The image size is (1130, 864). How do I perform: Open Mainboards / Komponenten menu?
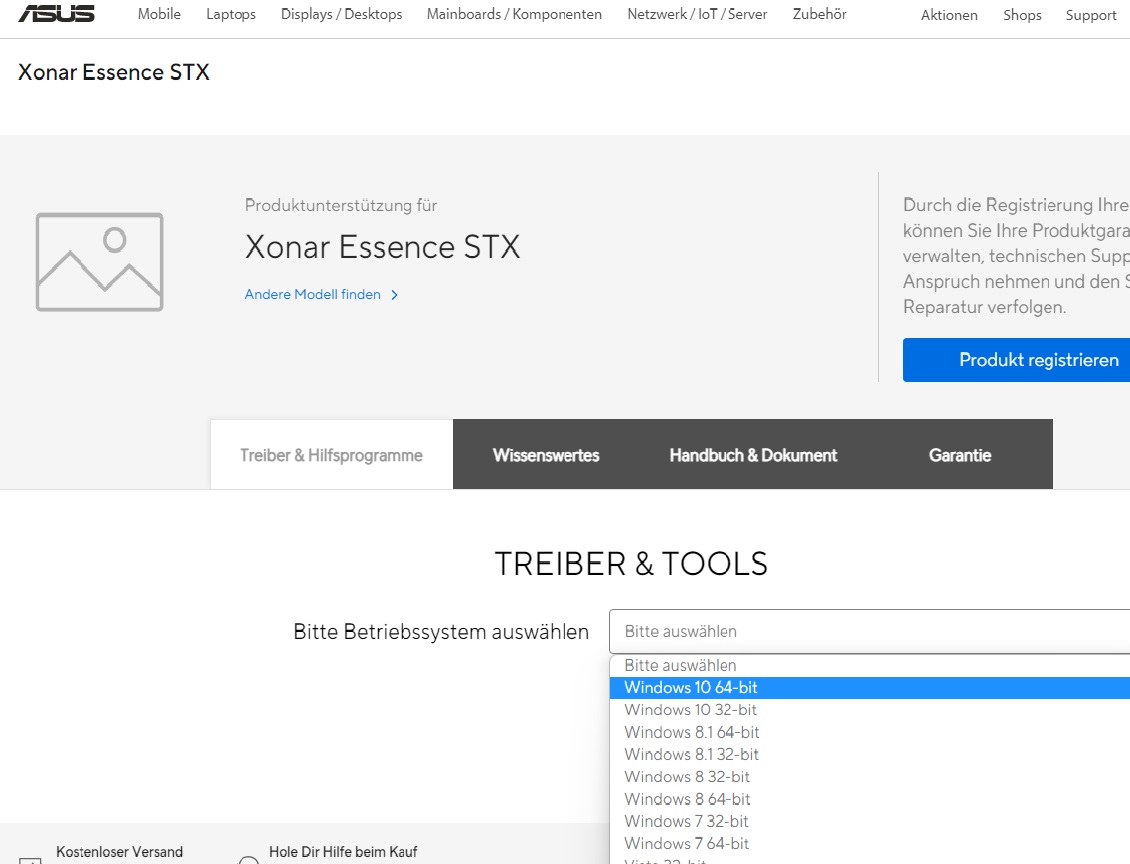[x=514, y=14]
